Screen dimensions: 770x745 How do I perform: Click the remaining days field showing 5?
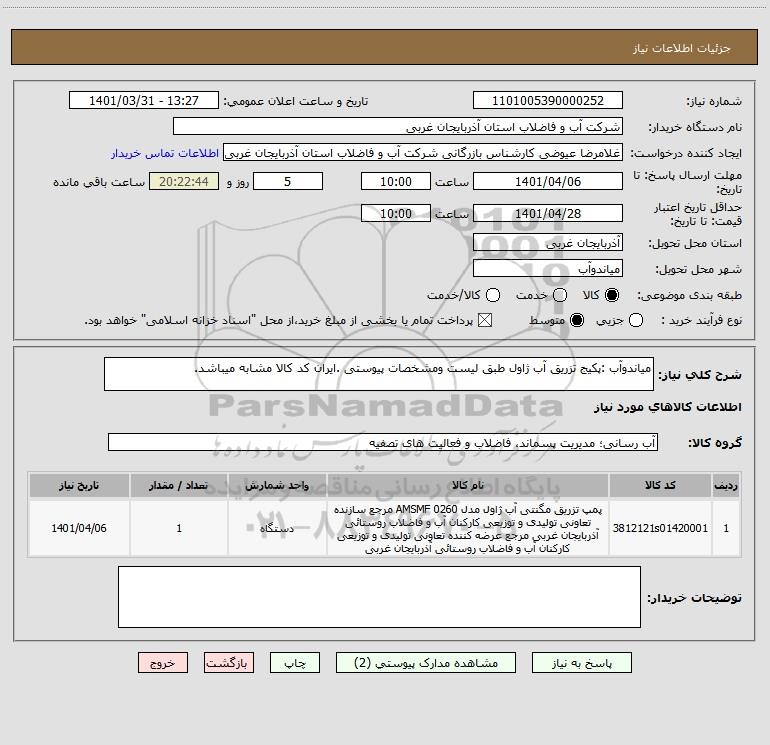[x=288, y=181]
